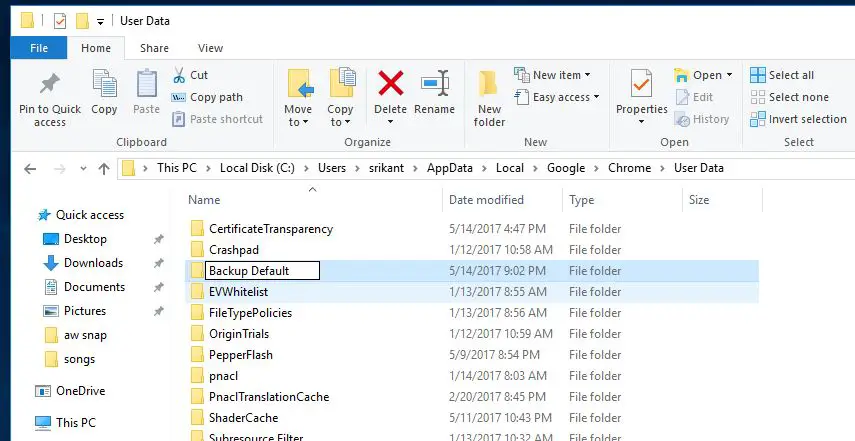Open the recent locations dropdown arrow
Viewport: 855px width, 441px height.
(83, 169)
